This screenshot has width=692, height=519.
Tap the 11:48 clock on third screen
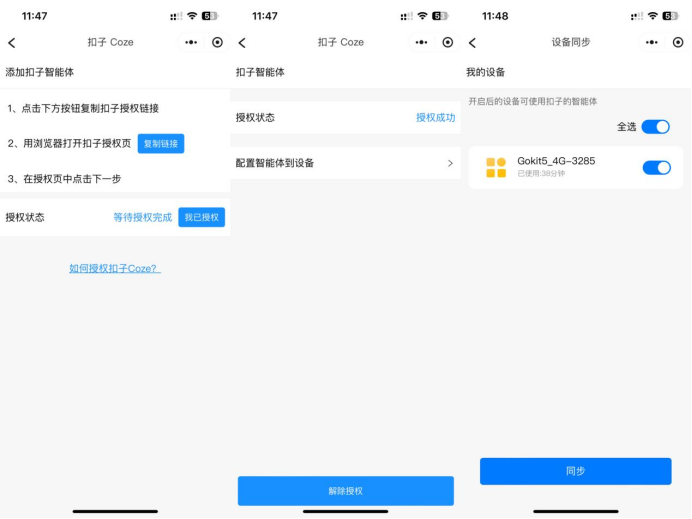click(495, 16)
